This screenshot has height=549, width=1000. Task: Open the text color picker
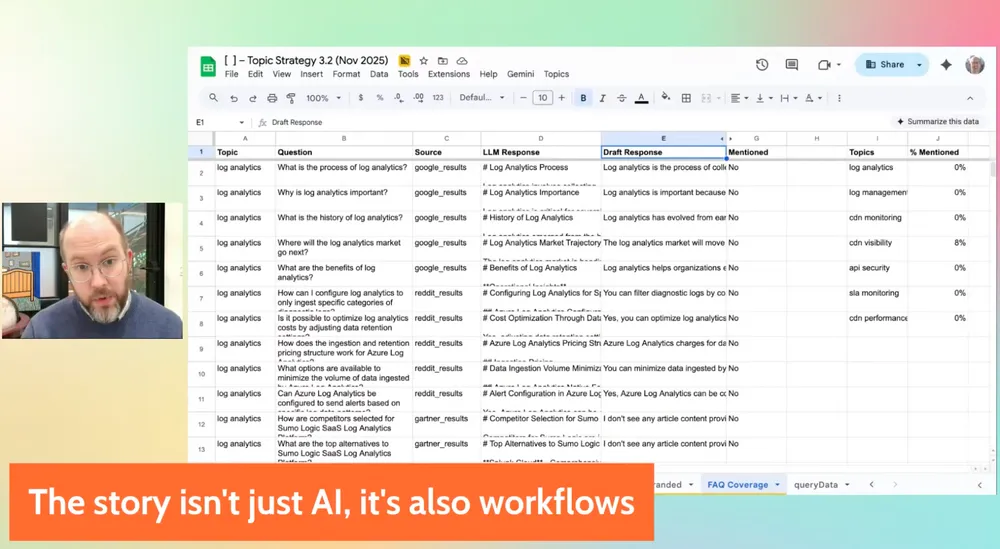pyautogui.click(x=642, y=98)
